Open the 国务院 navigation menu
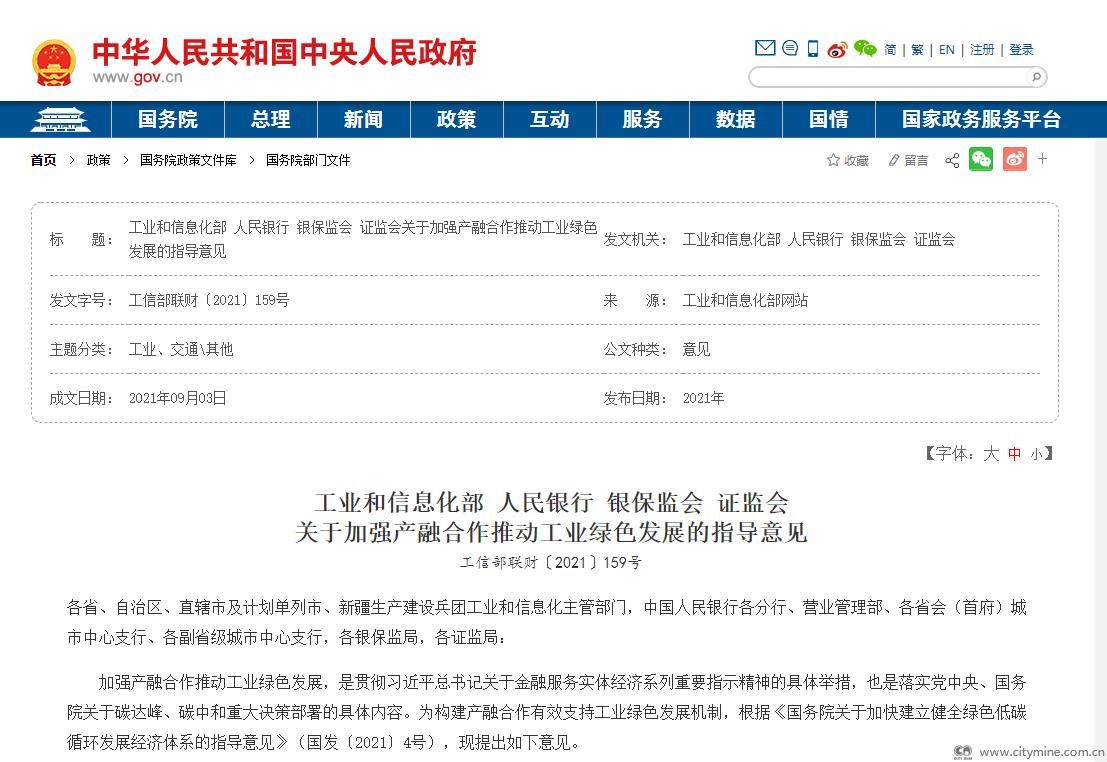 [x=168, y=120]
